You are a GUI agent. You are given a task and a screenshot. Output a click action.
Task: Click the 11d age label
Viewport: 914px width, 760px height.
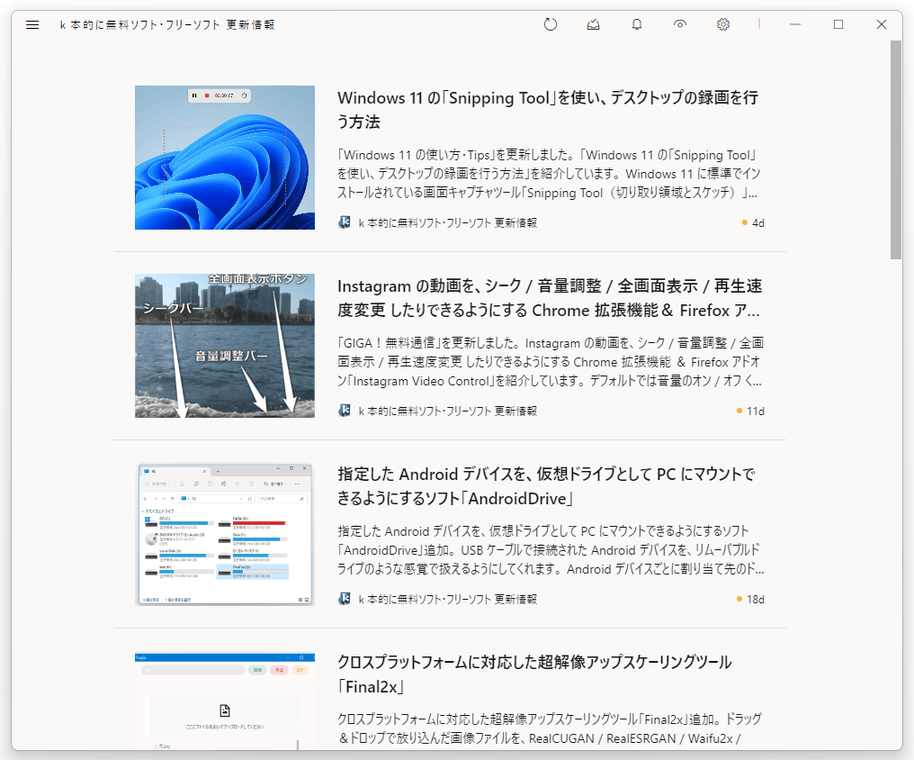tap(755, 411)
